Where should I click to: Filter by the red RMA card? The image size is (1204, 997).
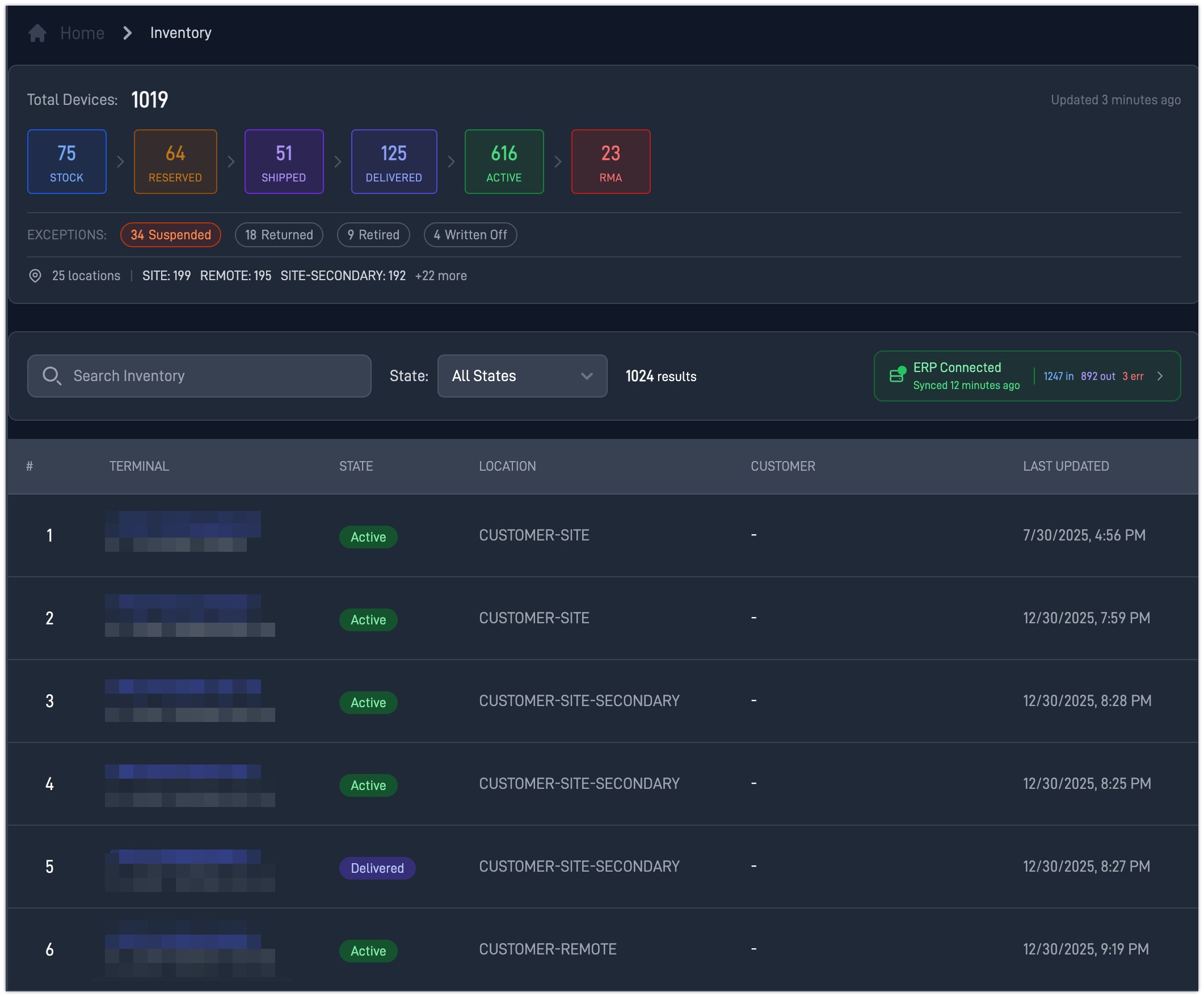(x=610, y=162)
